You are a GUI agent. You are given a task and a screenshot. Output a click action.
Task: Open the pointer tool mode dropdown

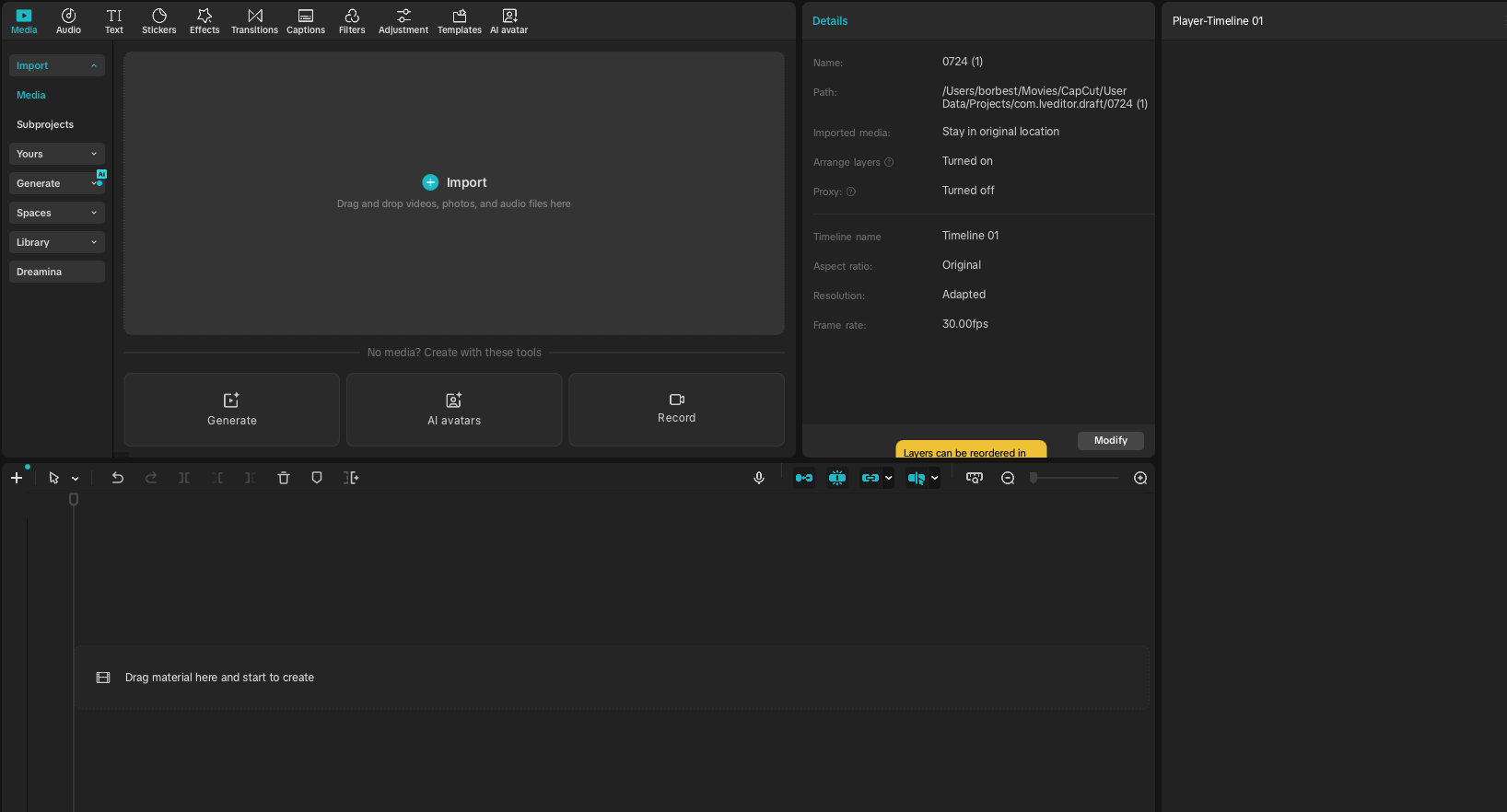pos(76,479)
